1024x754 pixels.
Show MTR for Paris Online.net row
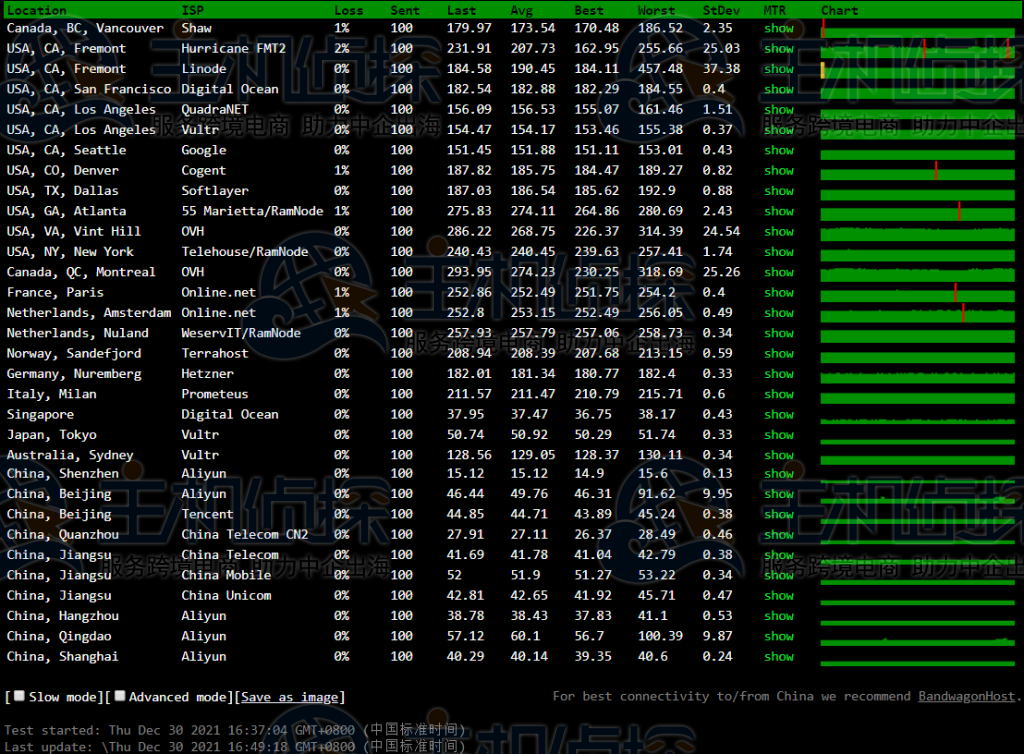(x=778, y=292)
